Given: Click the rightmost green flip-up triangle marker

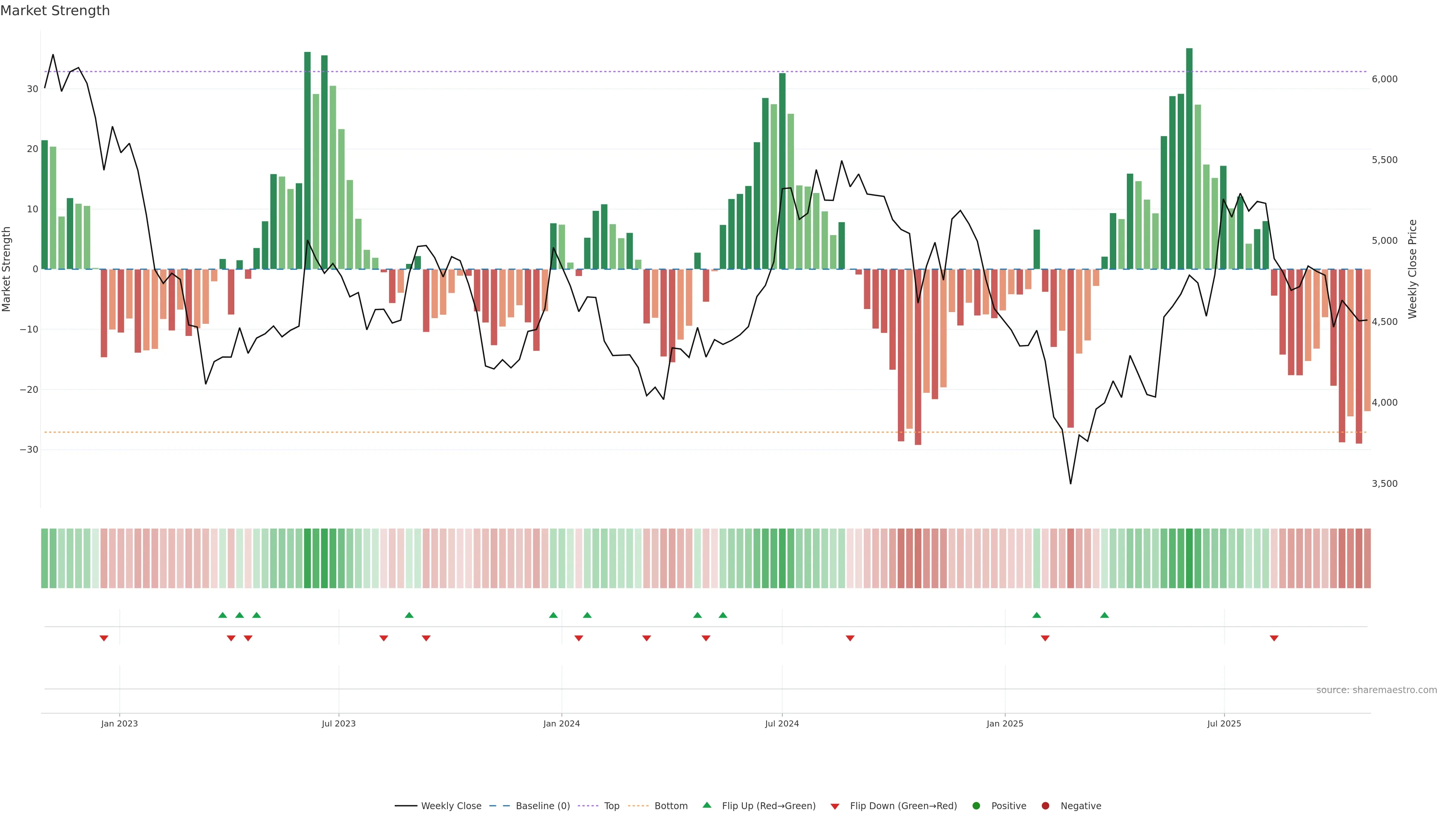Looking at the screenshot, I should click(1105, 615).
